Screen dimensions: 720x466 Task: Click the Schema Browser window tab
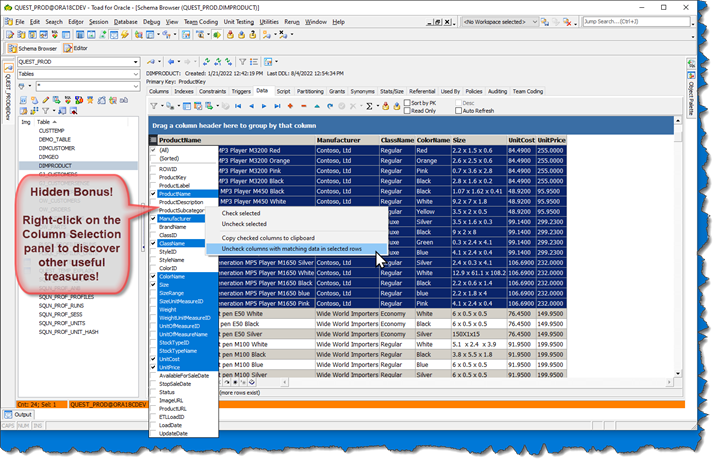33,48
